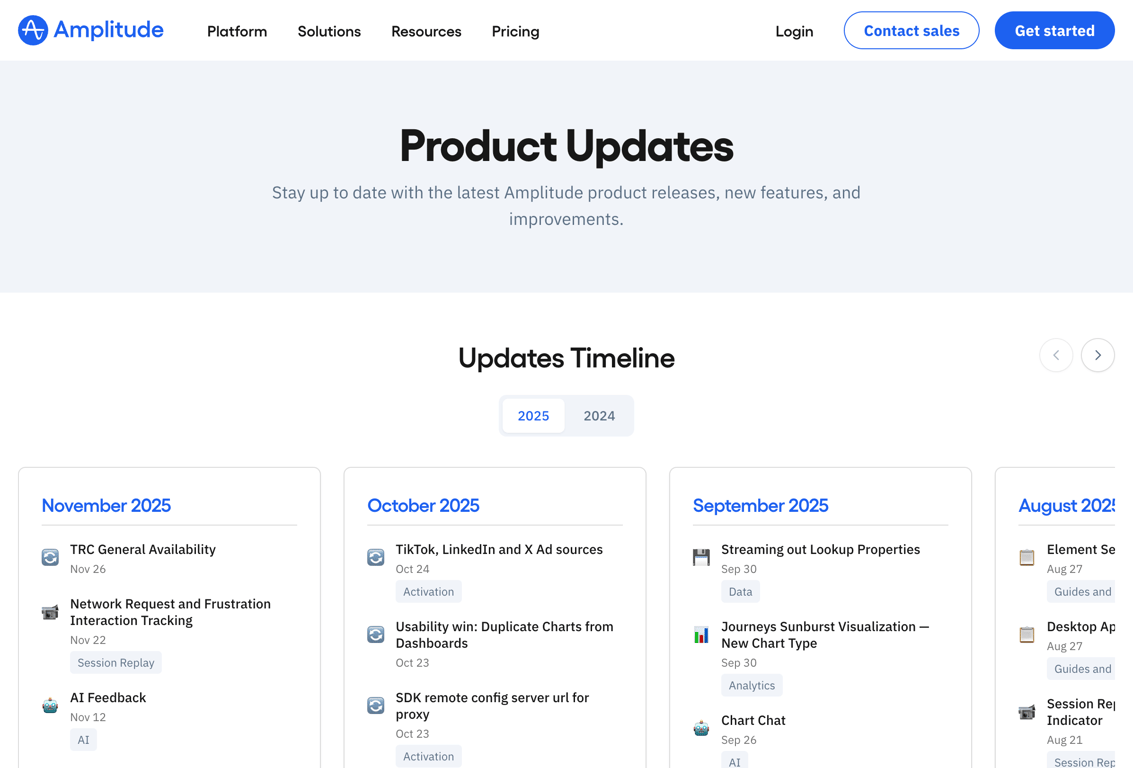Expand the Solutions navigation menu
This screenshot has height=768, width=1133.
tap(329, 31)
